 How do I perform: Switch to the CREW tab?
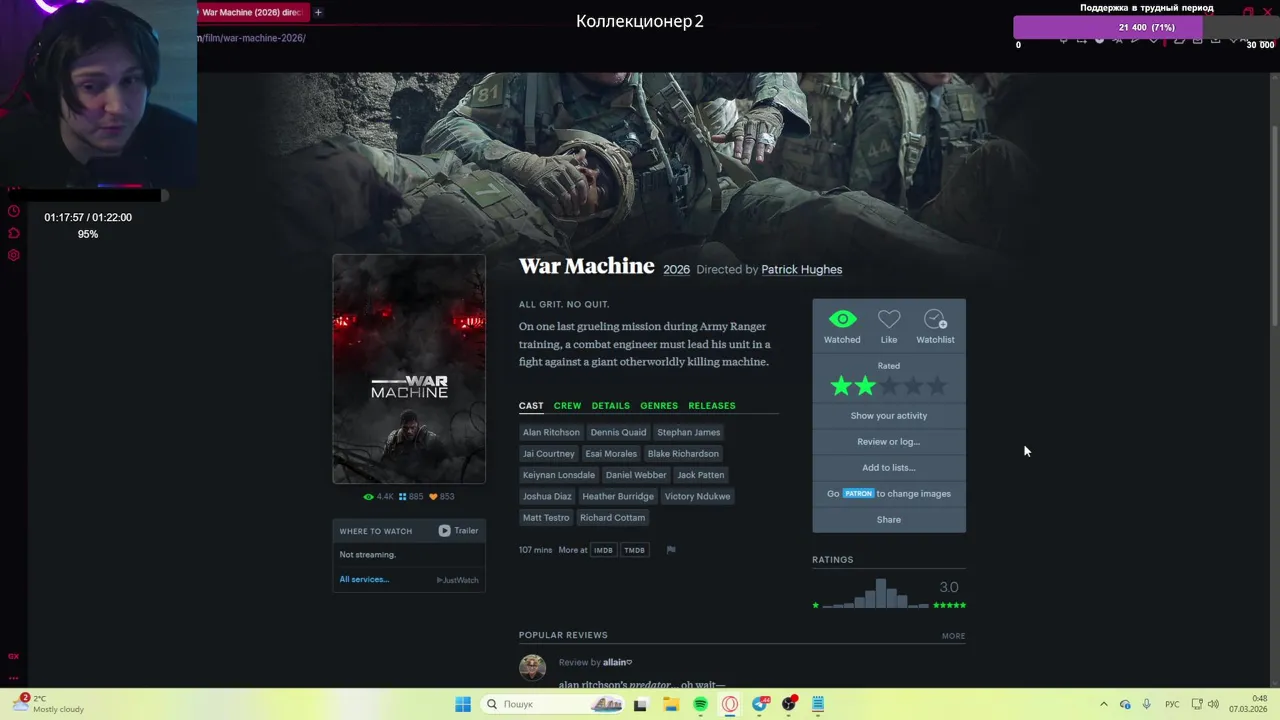pos(567,406)
